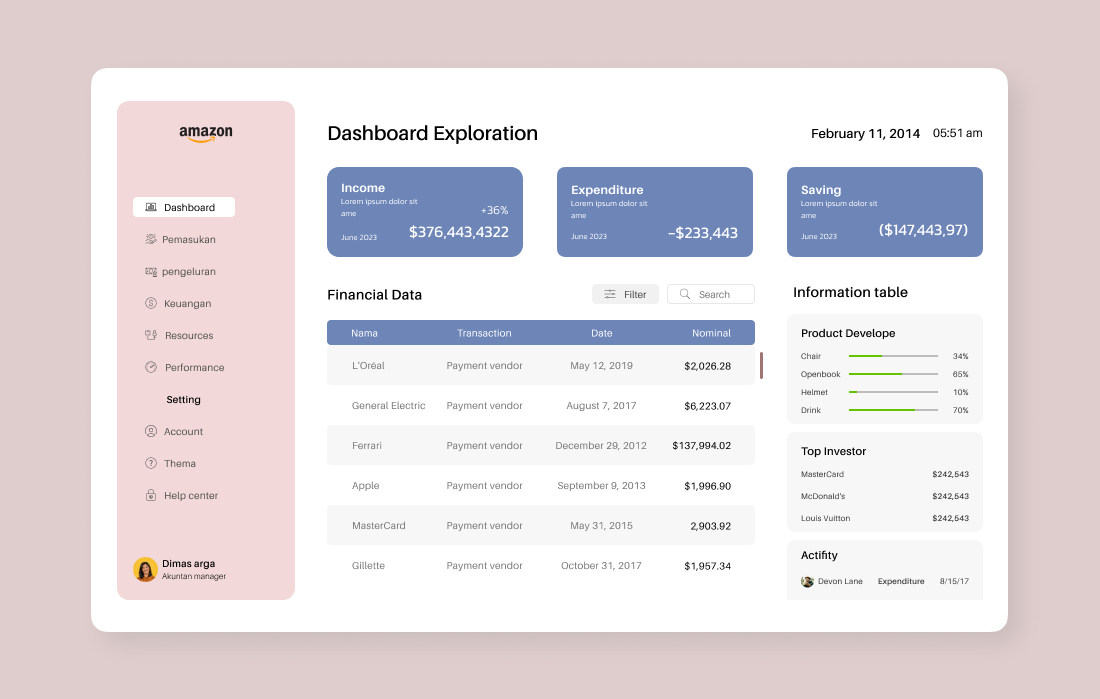The width and height of the screenshot is (1100, 699).
Task: Click the amazon logo
Action: pos(206,132)
